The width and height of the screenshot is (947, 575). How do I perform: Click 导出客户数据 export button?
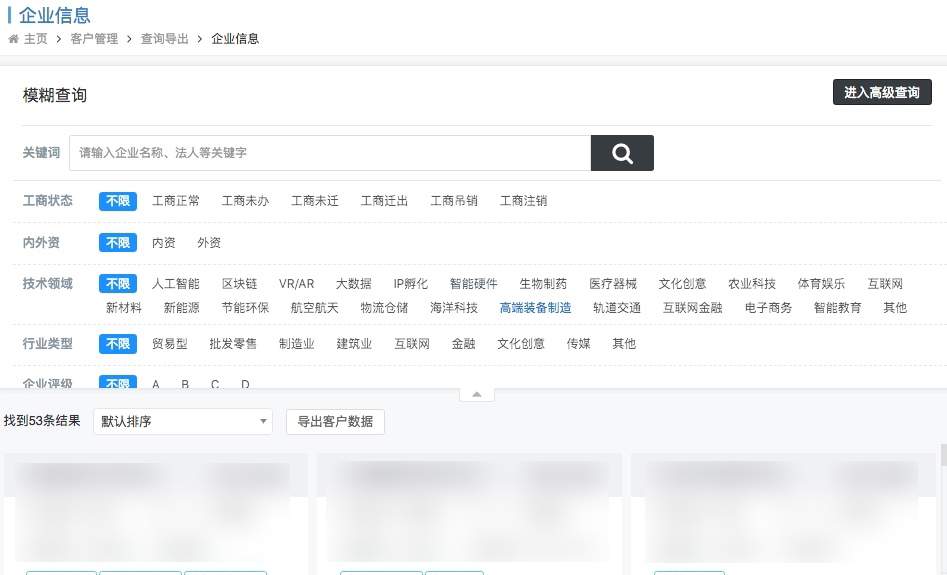click(335, 422)
